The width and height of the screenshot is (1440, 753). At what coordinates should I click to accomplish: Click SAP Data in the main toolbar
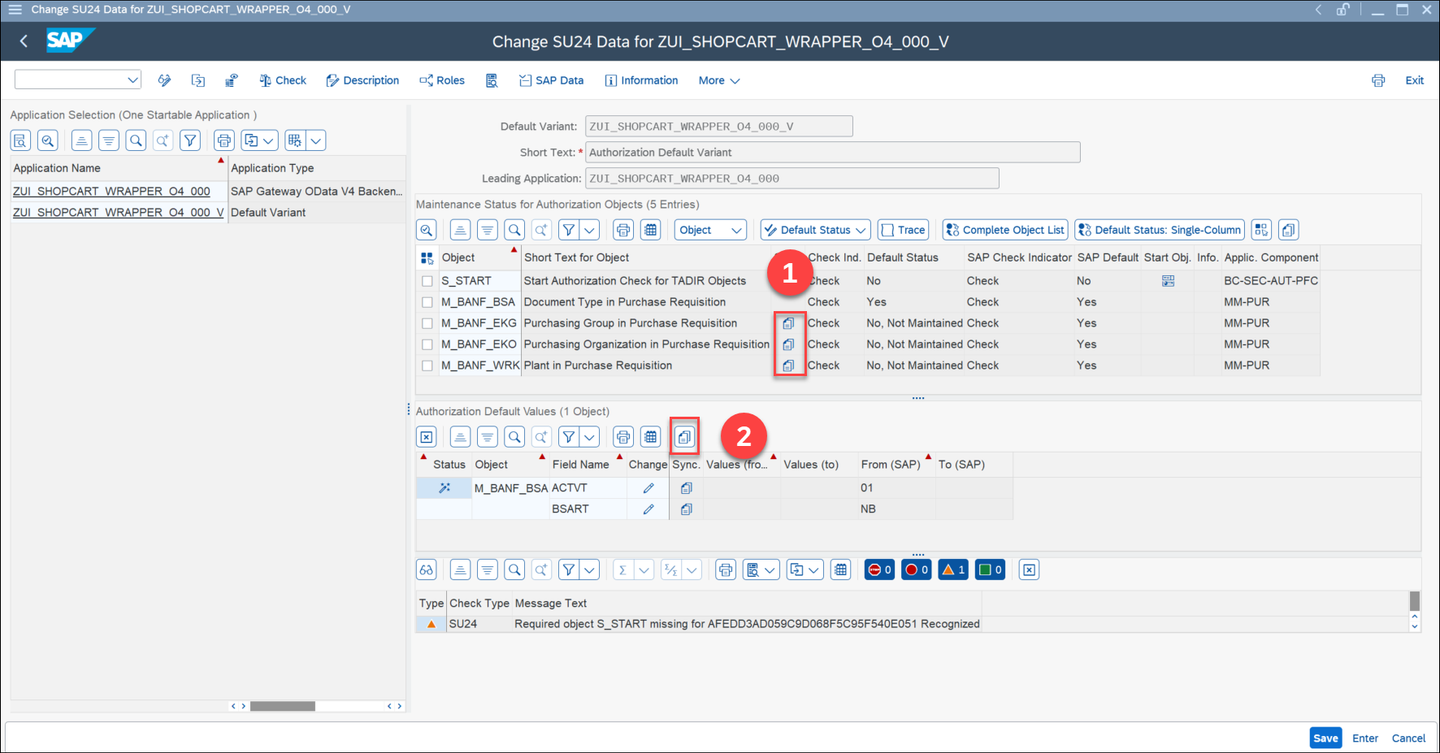tap(551, 80)
